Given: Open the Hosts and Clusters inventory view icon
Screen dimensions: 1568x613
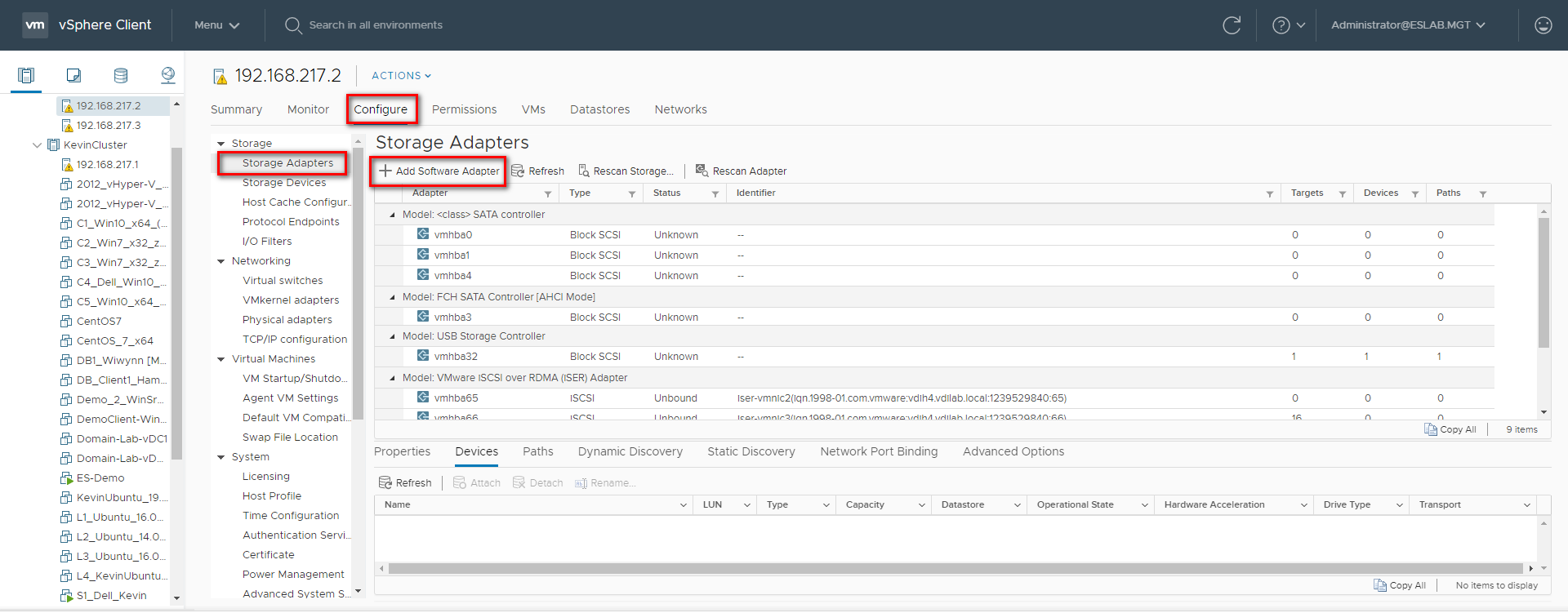Looking at the screenshot, I should point(26,76).
